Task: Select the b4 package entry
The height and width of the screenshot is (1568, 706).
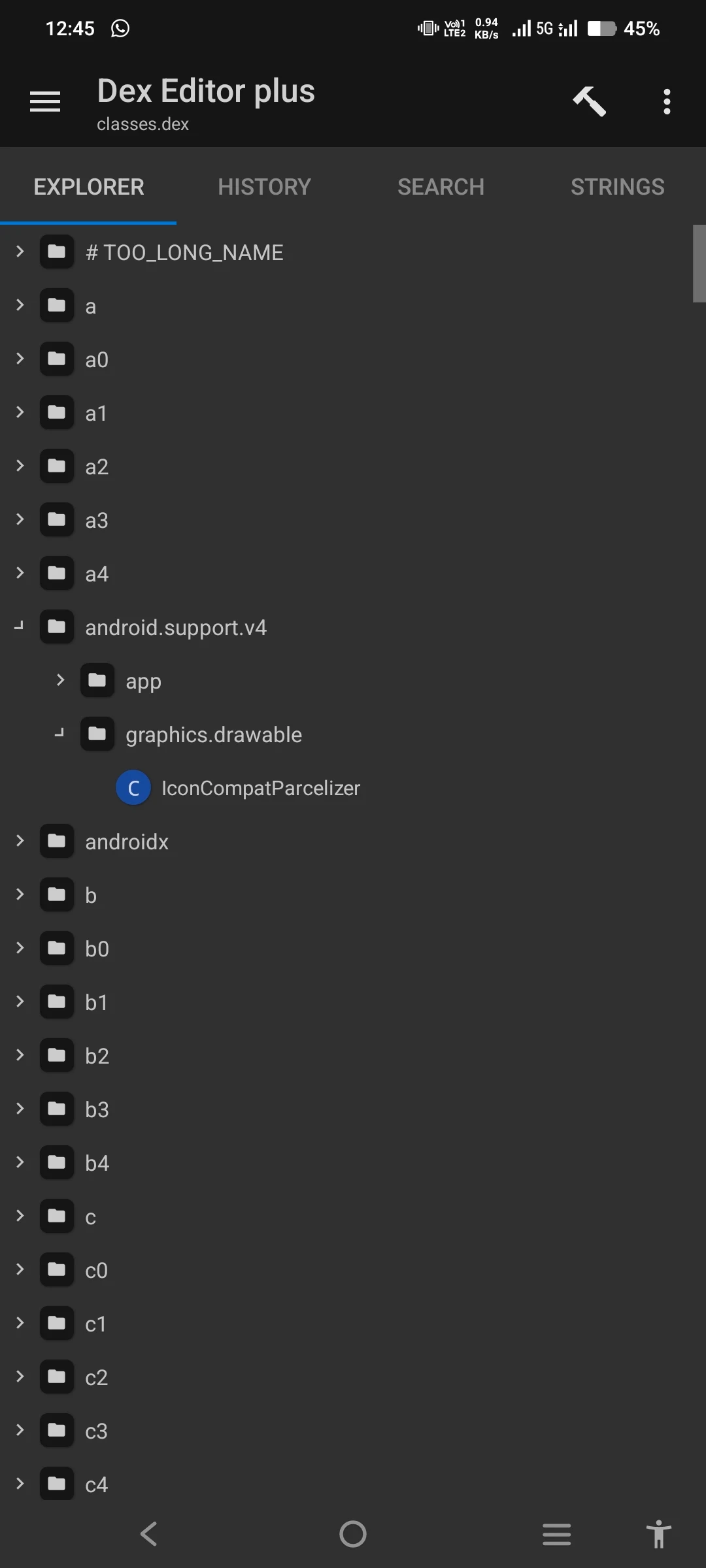Action: coord(96,1162)
